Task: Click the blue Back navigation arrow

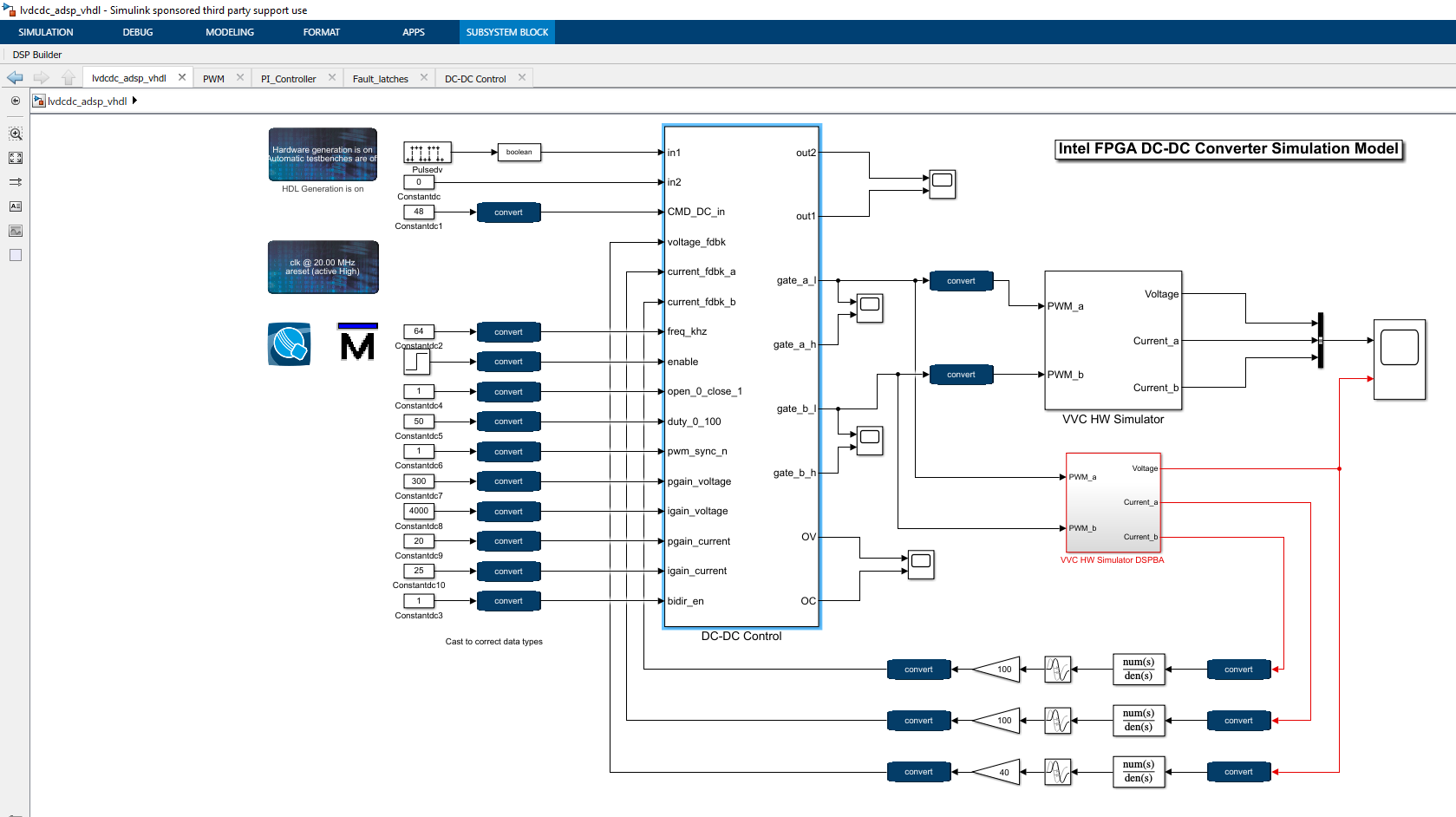Action: pyautogui.click(x=15, y=78)
